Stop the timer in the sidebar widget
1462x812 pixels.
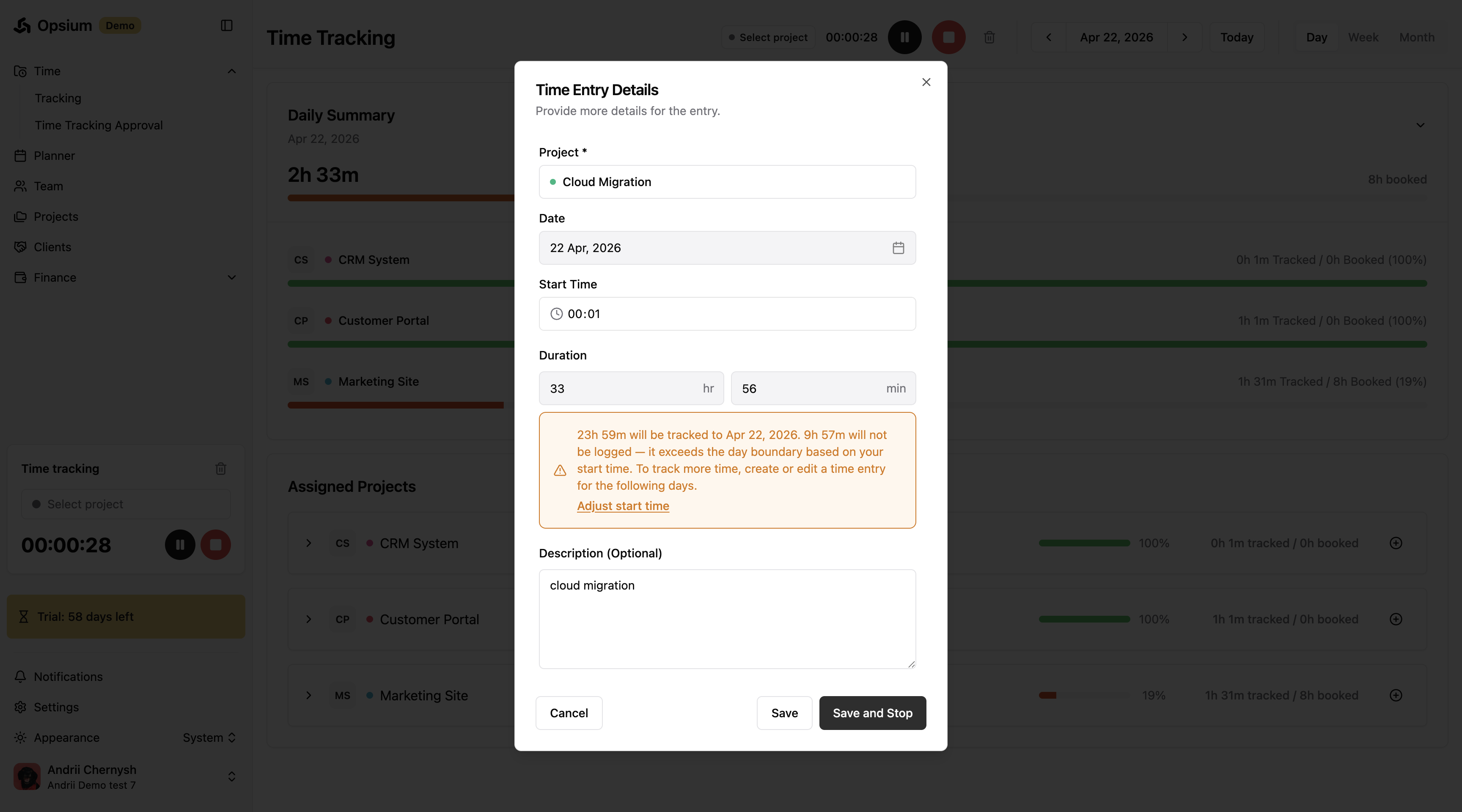click(x=216, y=545)
